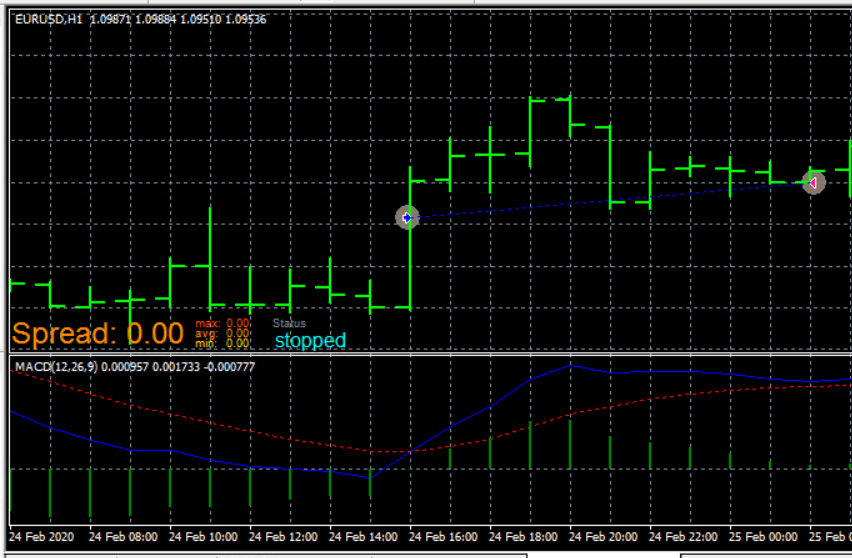Click the '24 Feb 14:00' time axis label
This screenshot has width=852, height=558.
pyautogui.click(x=363, y=537)
